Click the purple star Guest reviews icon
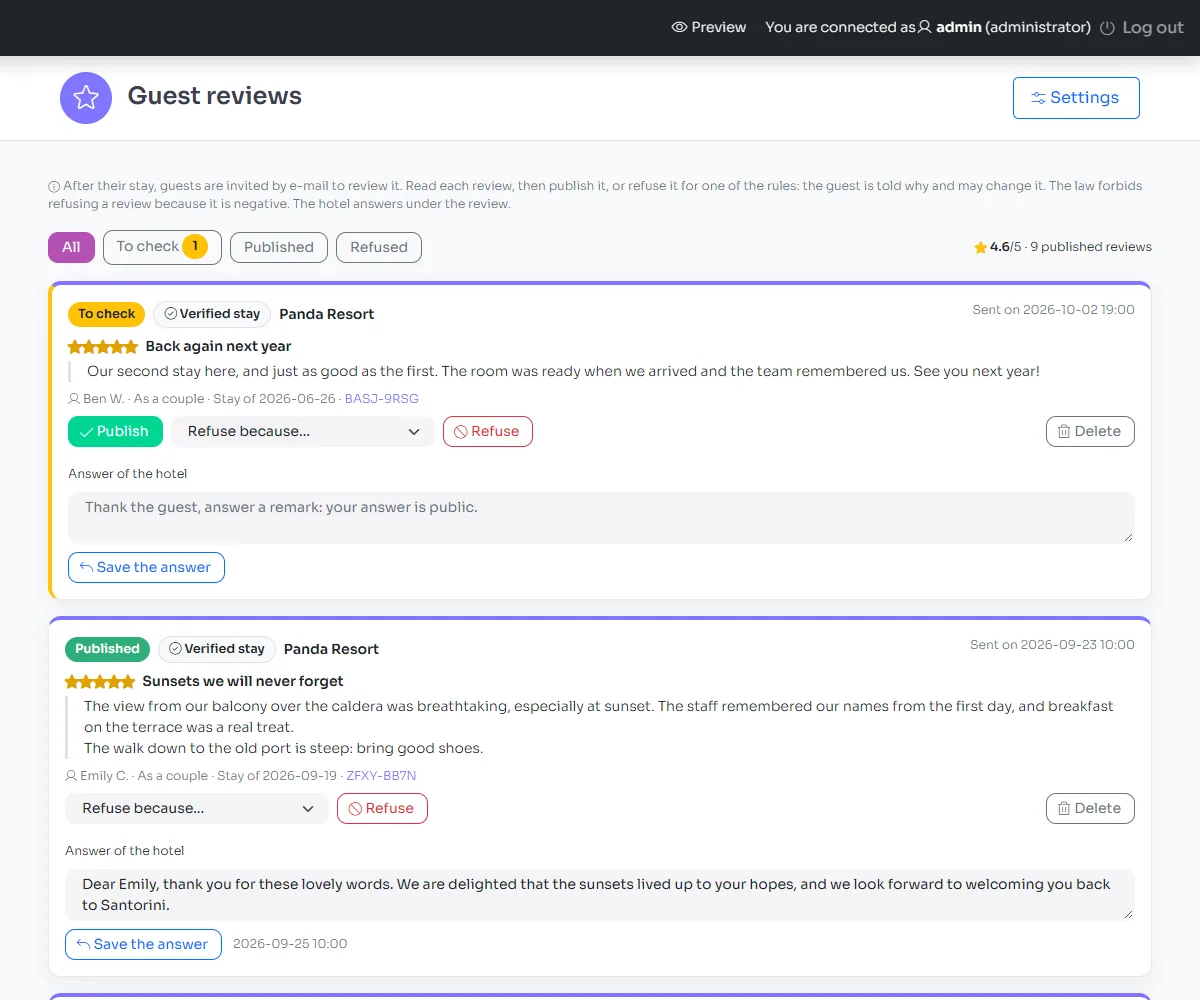 pos(86,98)
